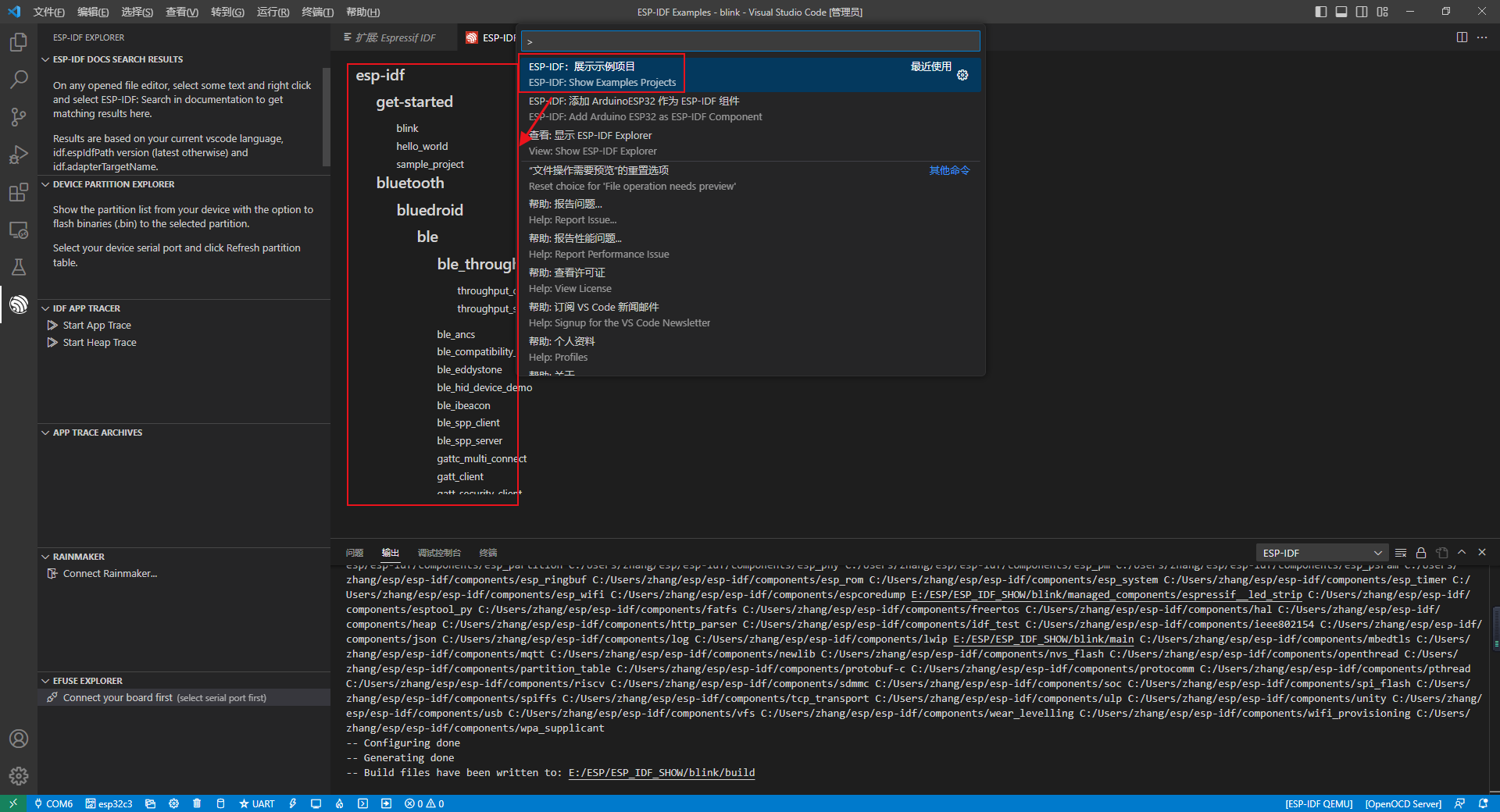Click OpenOCD Server status item

coord(1403,803)
